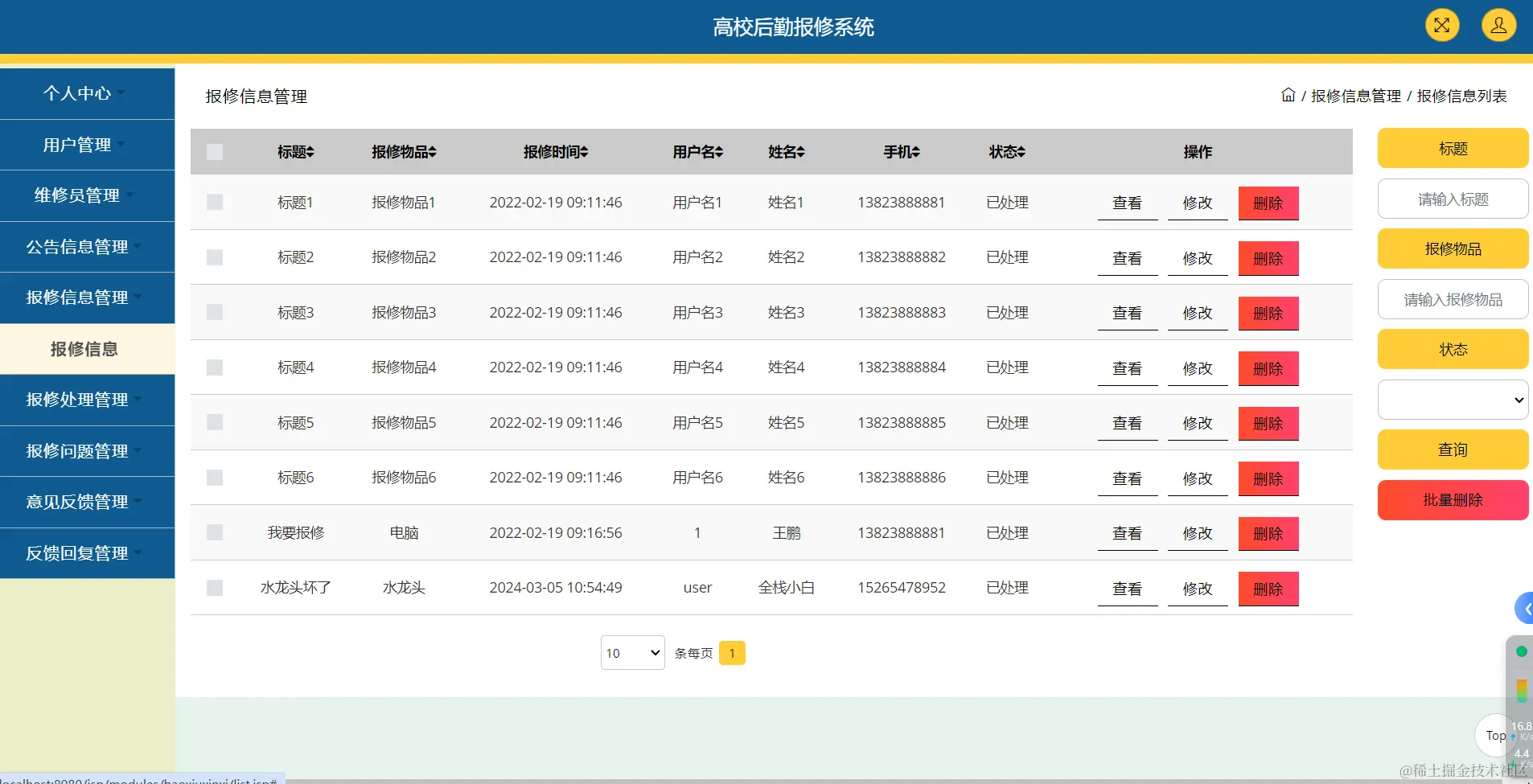Screen dimensions: 1533x784
Task: Click the 电脑 repair item cell
Action: coord(404,532)
